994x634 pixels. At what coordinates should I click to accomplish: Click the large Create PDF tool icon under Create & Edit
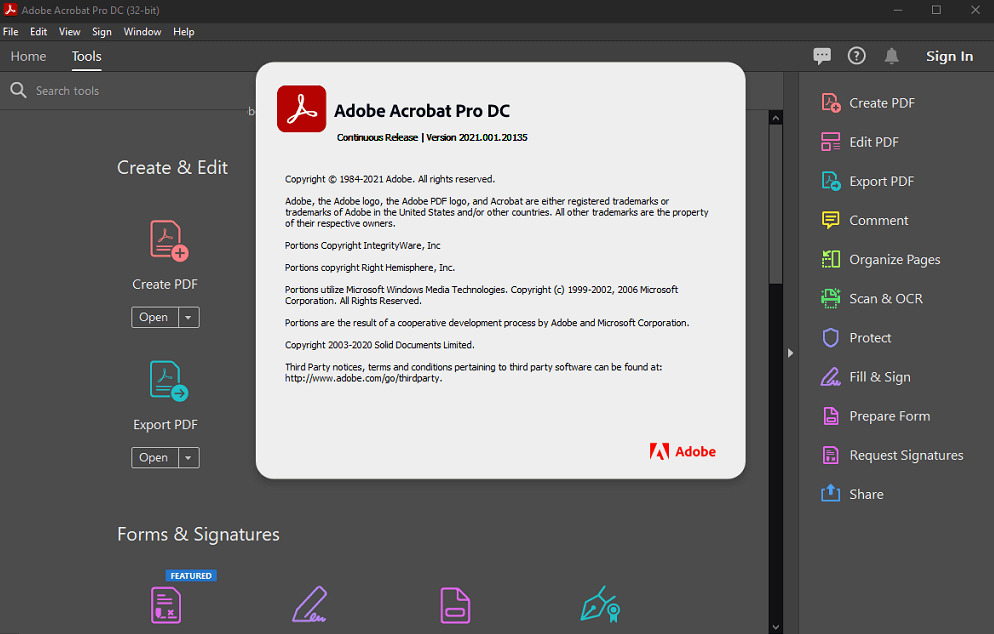point(169,240)
